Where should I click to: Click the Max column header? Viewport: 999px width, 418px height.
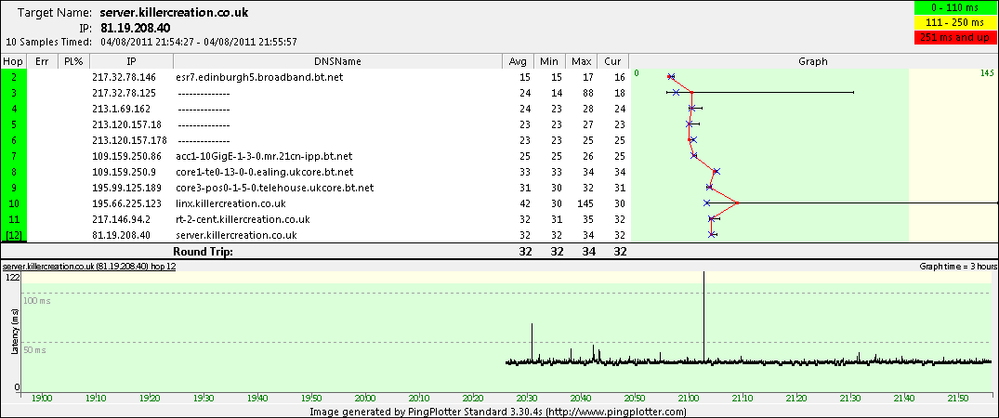click(x=581, y=62)
